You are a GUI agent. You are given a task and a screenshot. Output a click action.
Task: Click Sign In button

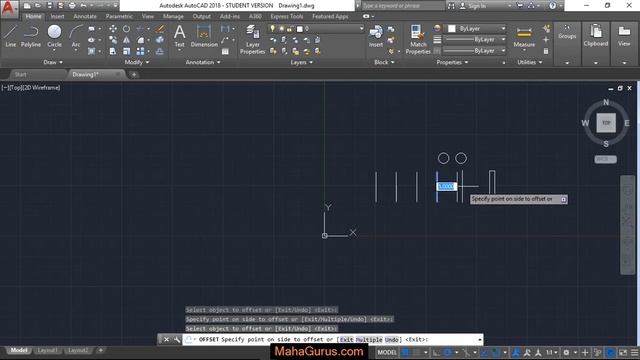(x=473, y=6)
